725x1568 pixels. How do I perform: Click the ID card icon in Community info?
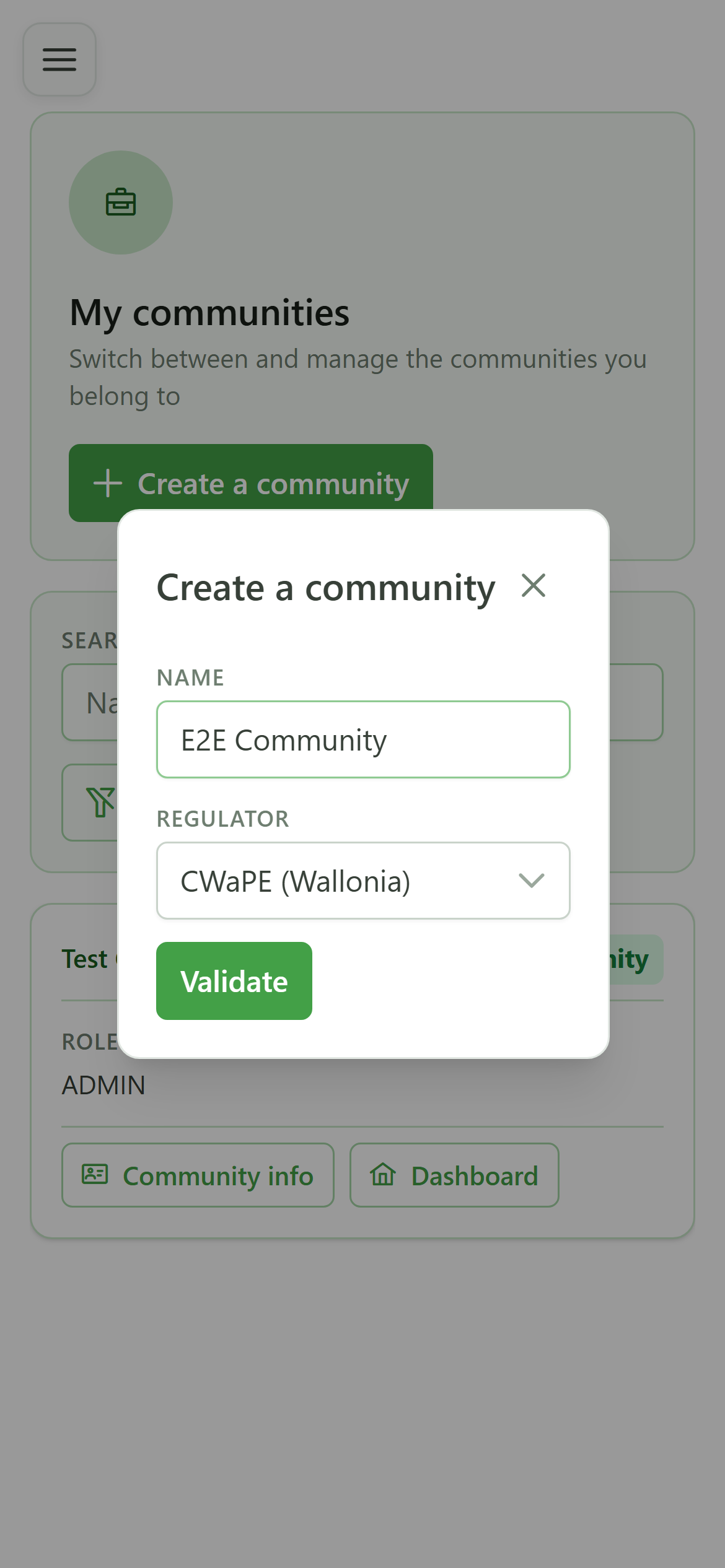[x=95, y=1174]
